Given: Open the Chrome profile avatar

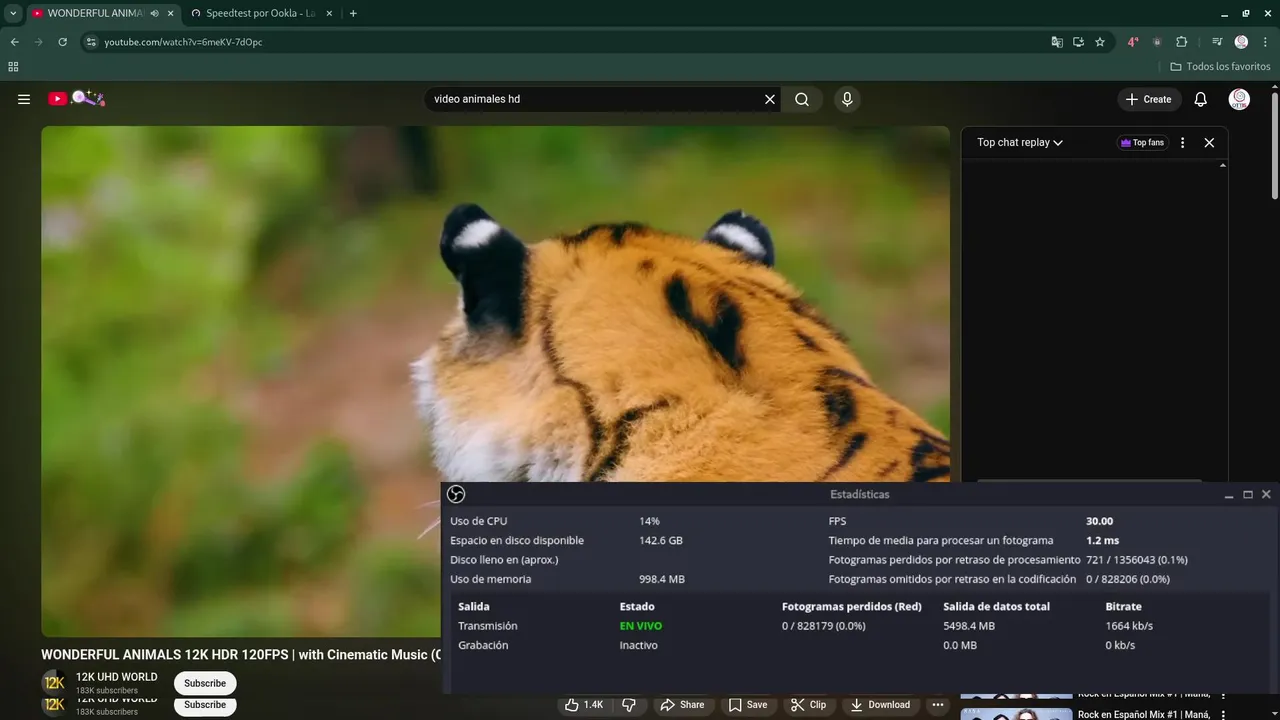Looking at the screenshot, I should point(1241,42).
